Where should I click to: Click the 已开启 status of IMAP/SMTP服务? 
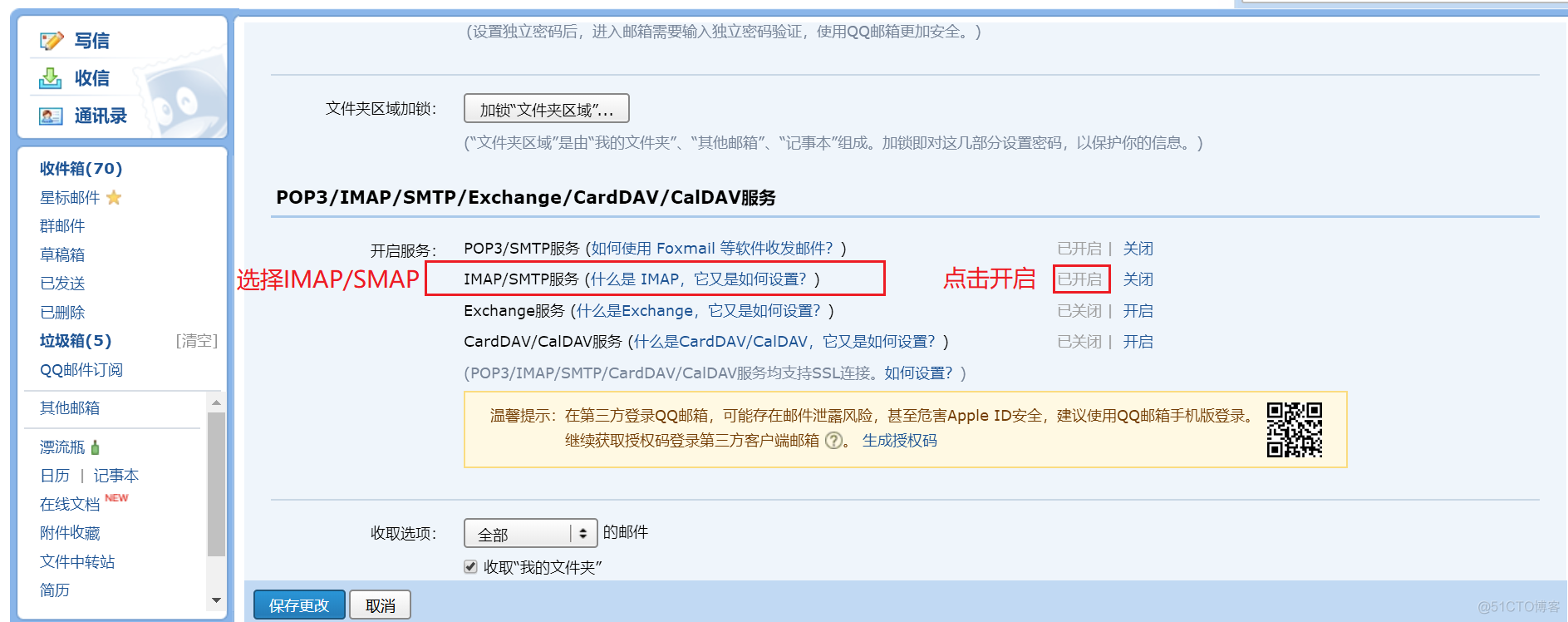[1080, 279]
